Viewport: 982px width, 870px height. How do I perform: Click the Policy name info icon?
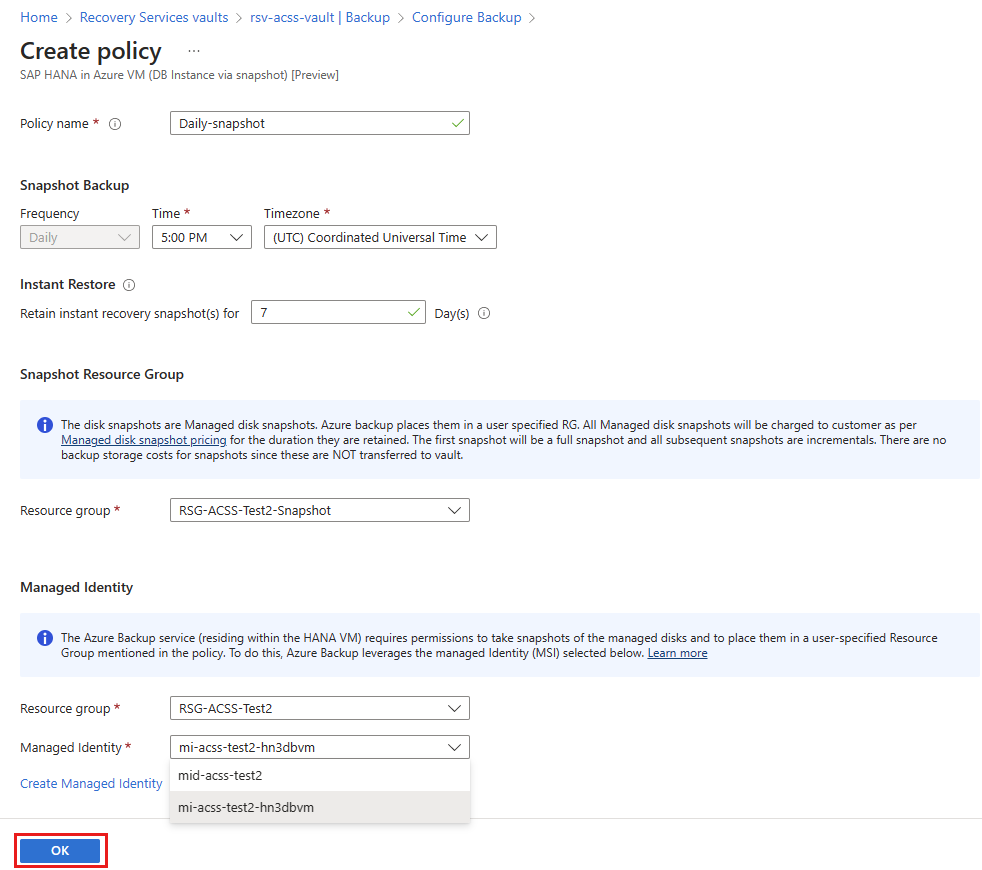point(115,124)
